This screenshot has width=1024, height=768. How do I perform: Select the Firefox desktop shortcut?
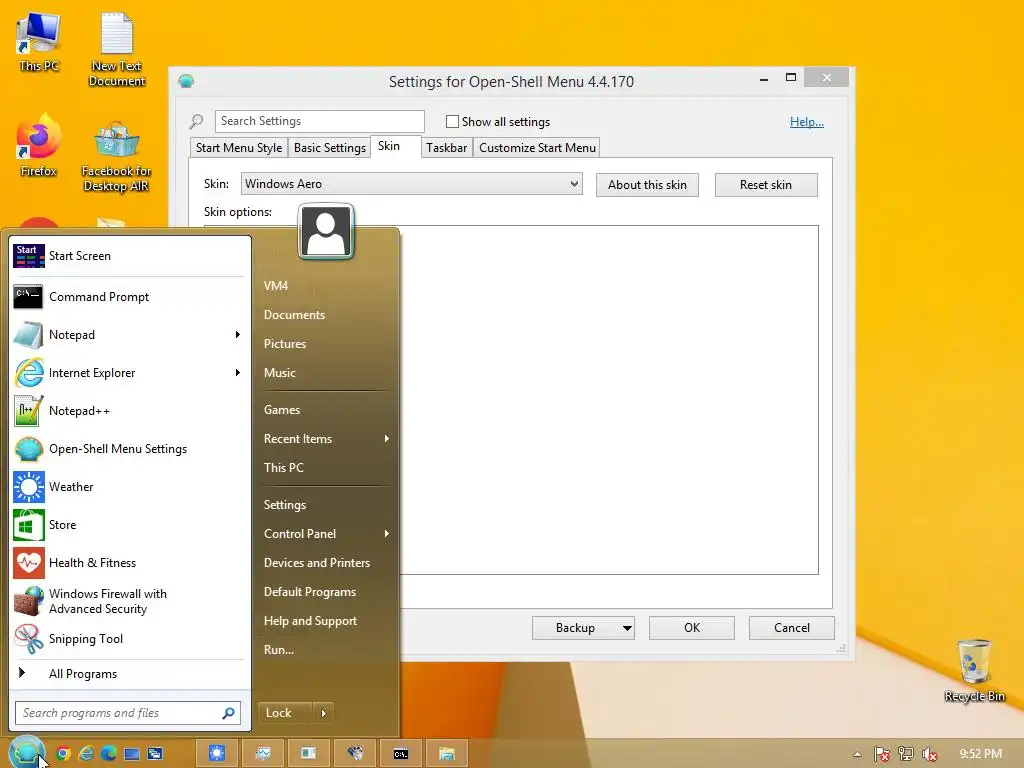pos(39,146)
